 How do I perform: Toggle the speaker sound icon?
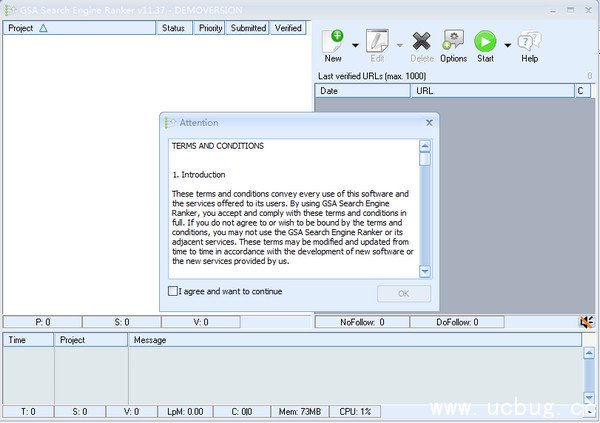click(587, 322)
